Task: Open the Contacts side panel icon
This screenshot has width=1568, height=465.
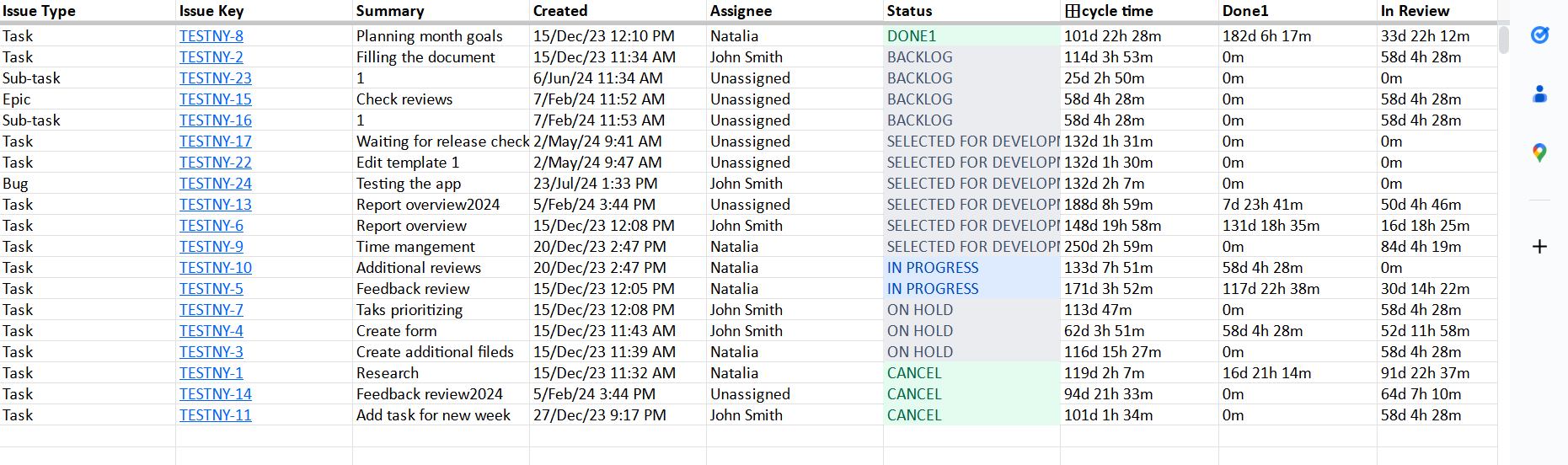Action: point(1539,94)
